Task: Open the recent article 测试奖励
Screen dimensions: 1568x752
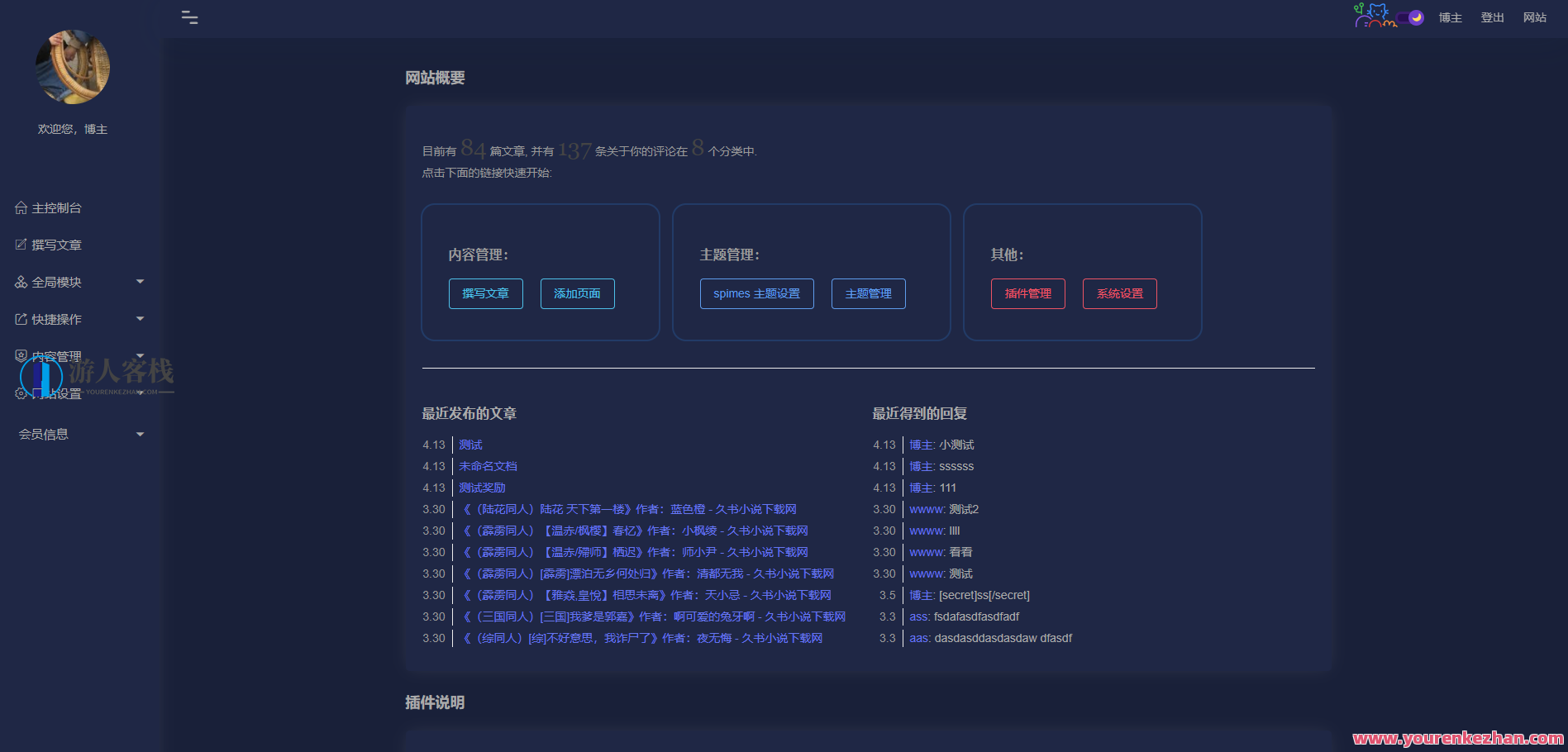Action: (x=482, y=488)
